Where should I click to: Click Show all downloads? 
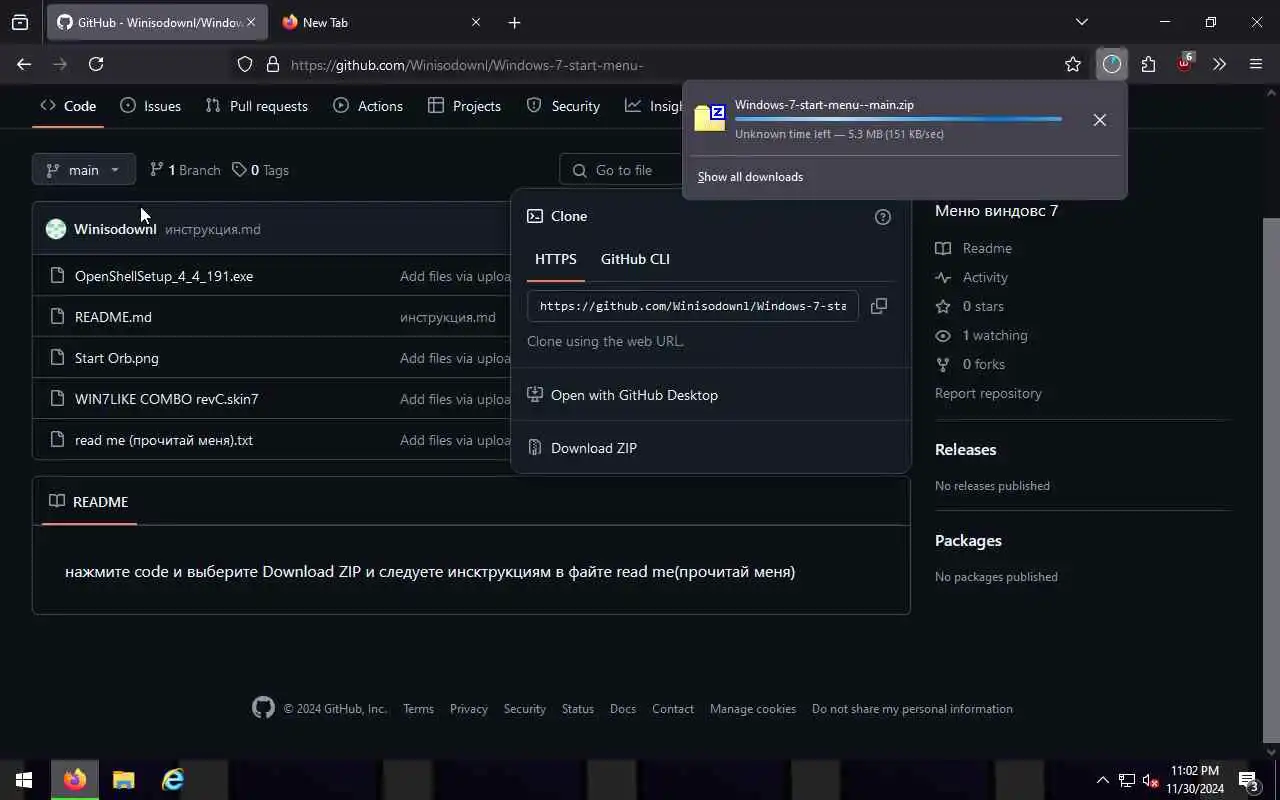click(x=750, y=177)
